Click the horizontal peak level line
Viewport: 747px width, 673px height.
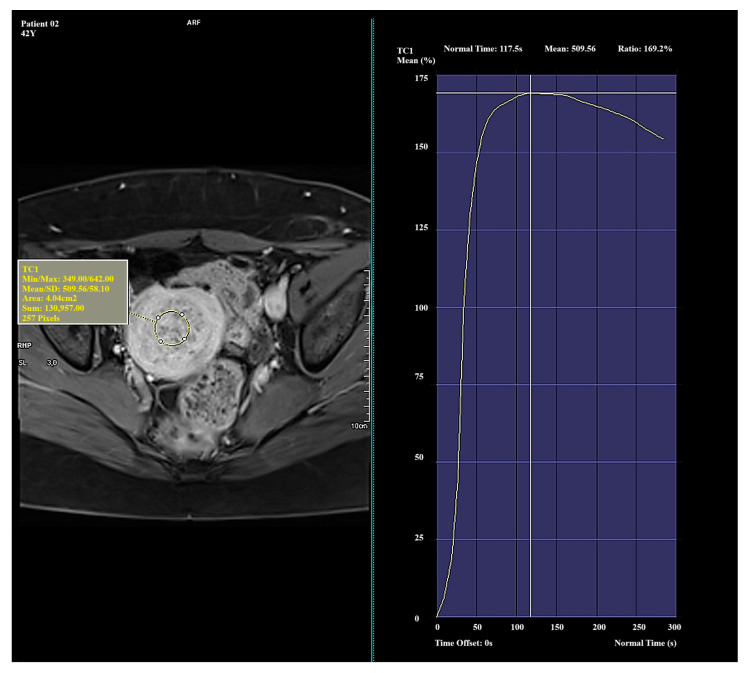556,93
